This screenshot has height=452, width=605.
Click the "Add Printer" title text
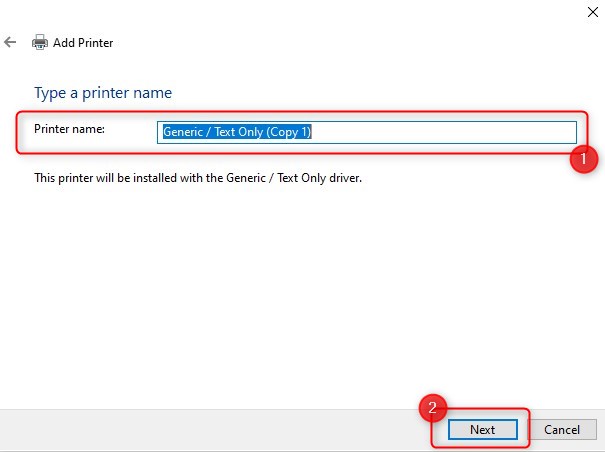point(83,42)
